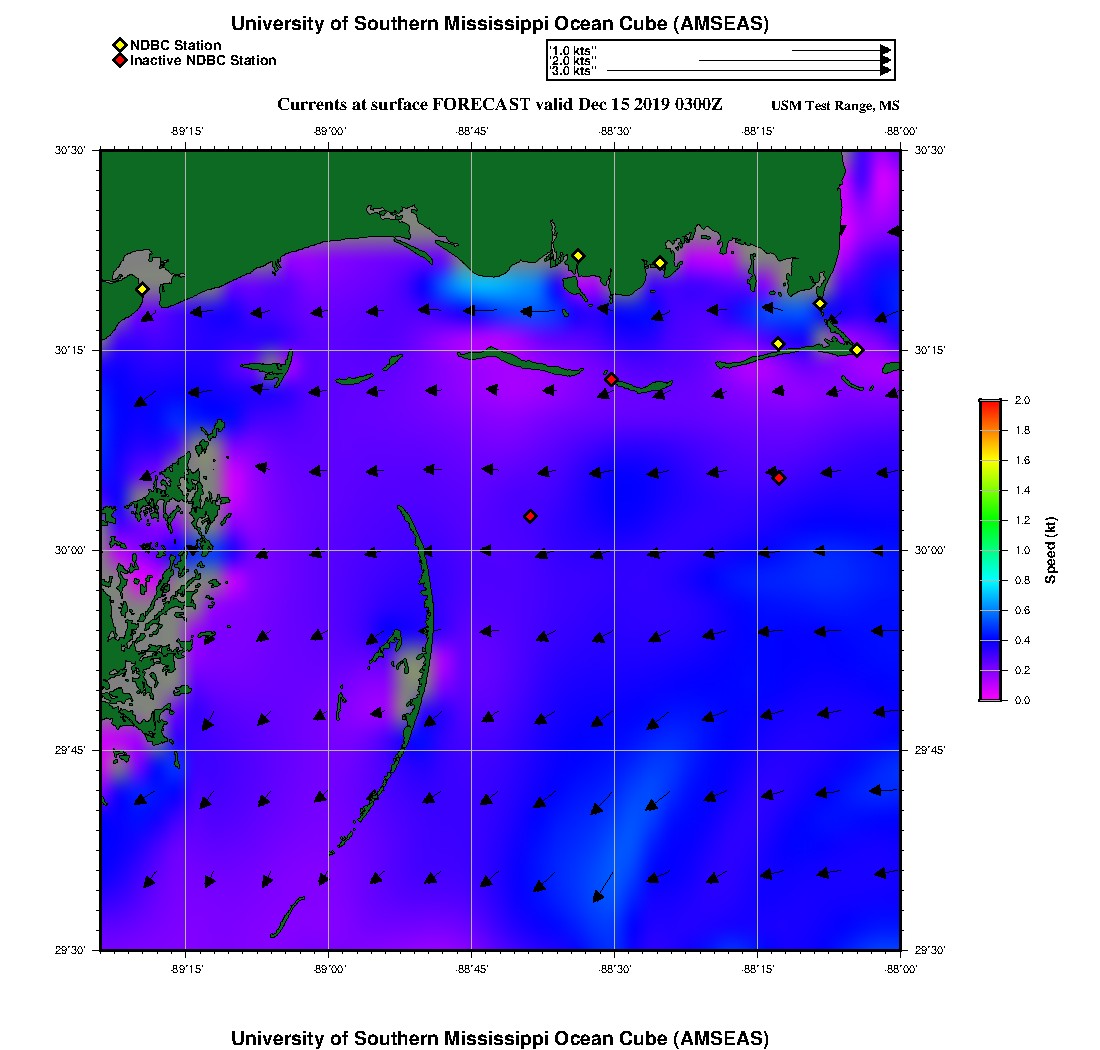The height and width of the screenshot is (1050, 1100).
Task: Click the top axis label -88'45'
Action: [472, 131]
